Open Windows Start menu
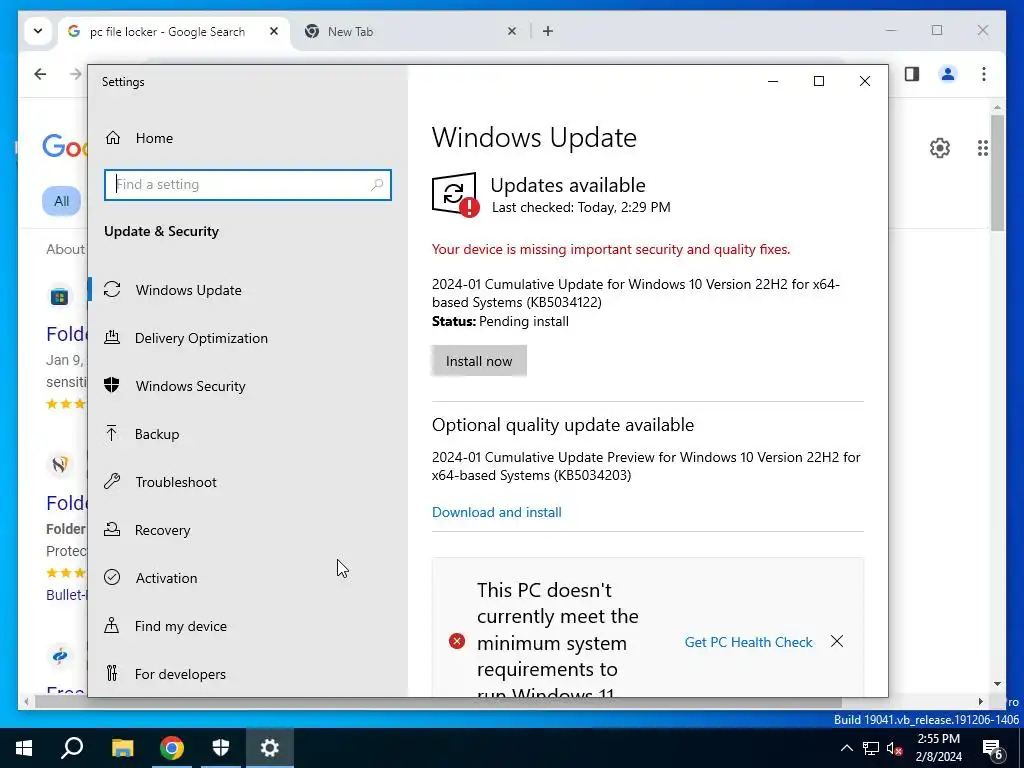Screen dimensions: 1024x768 coord(24,748)
